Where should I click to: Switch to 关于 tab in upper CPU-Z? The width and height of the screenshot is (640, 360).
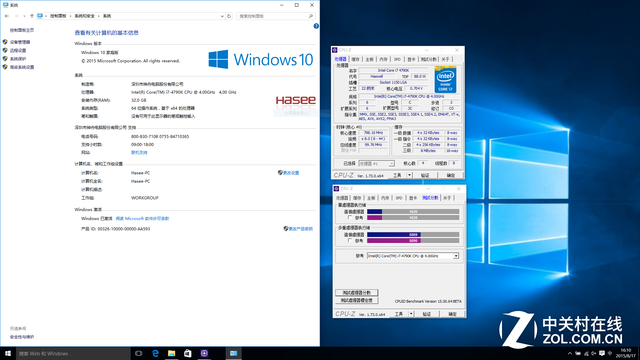[445, 60]
